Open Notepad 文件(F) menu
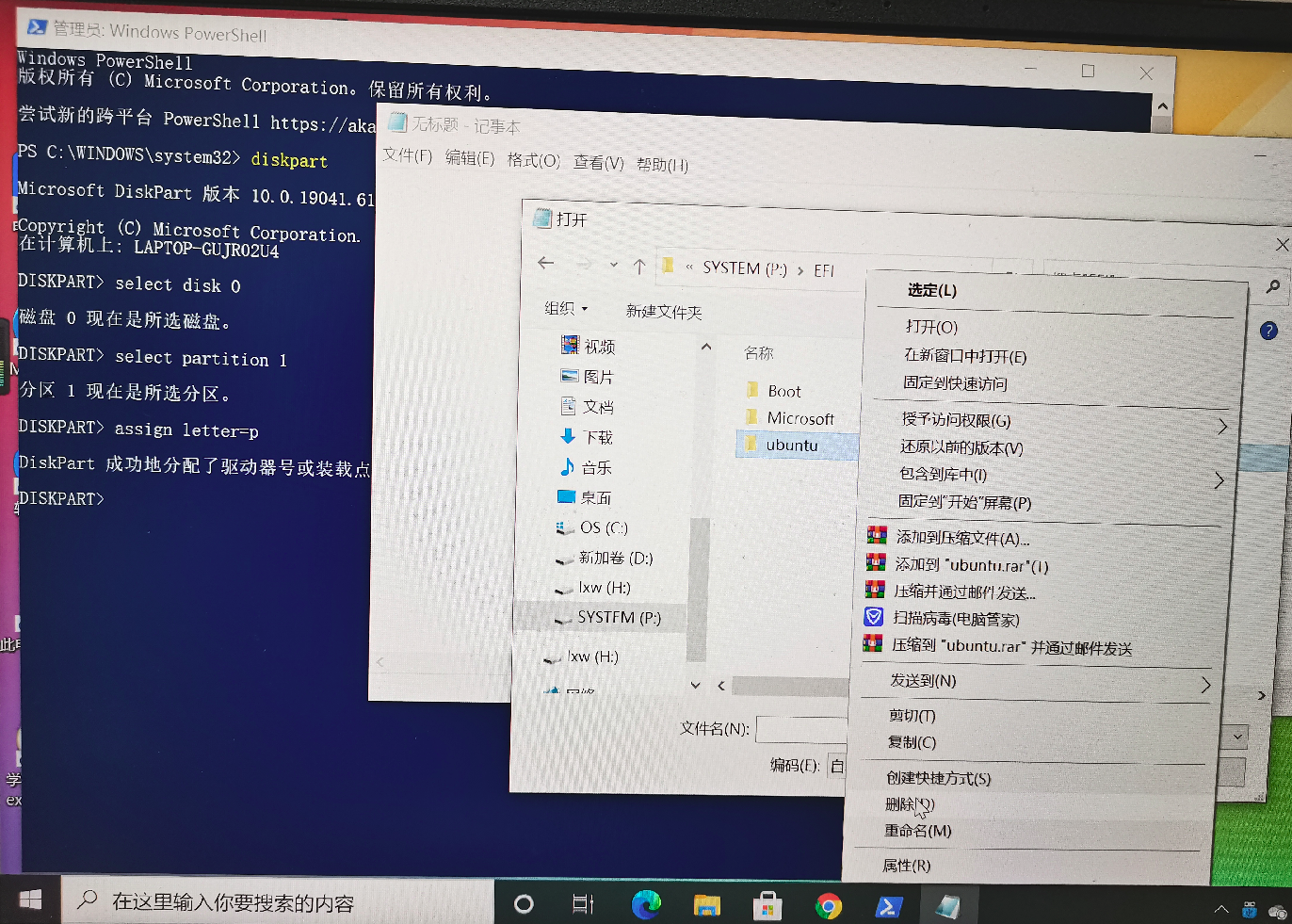The height and width of the screenshot is (924, 1292). [408, 155]
